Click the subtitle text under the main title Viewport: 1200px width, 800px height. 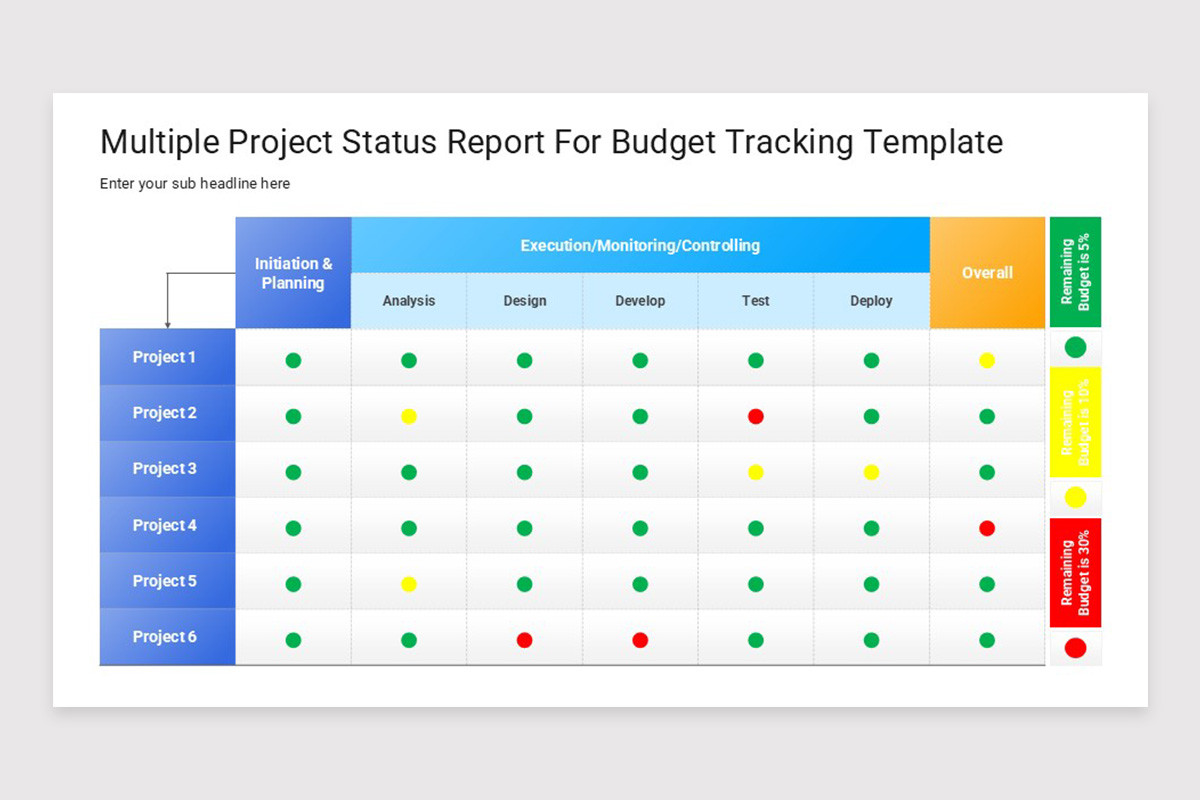click(x=195, y=183)
